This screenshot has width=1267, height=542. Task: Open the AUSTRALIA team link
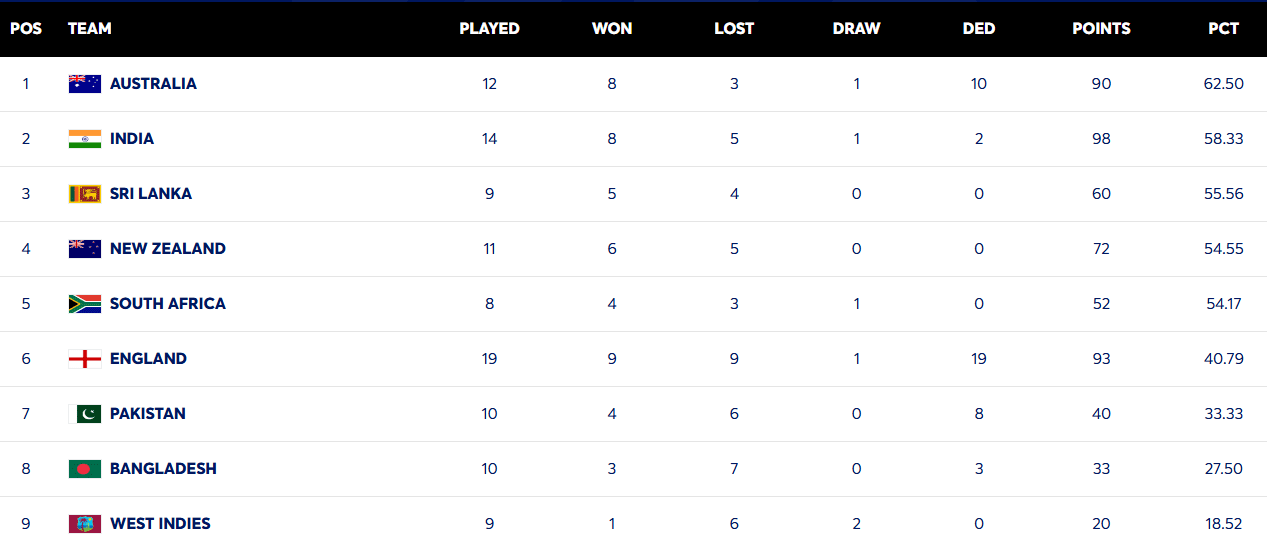153,84
